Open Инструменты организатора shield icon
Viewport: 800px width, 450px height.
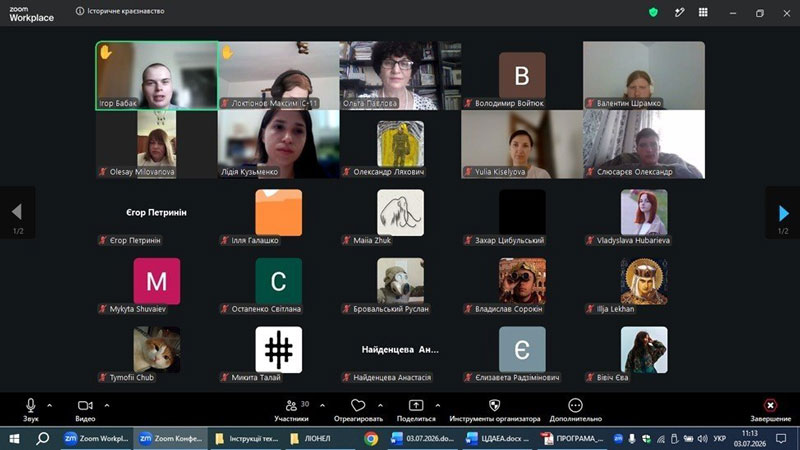point(494,405)
